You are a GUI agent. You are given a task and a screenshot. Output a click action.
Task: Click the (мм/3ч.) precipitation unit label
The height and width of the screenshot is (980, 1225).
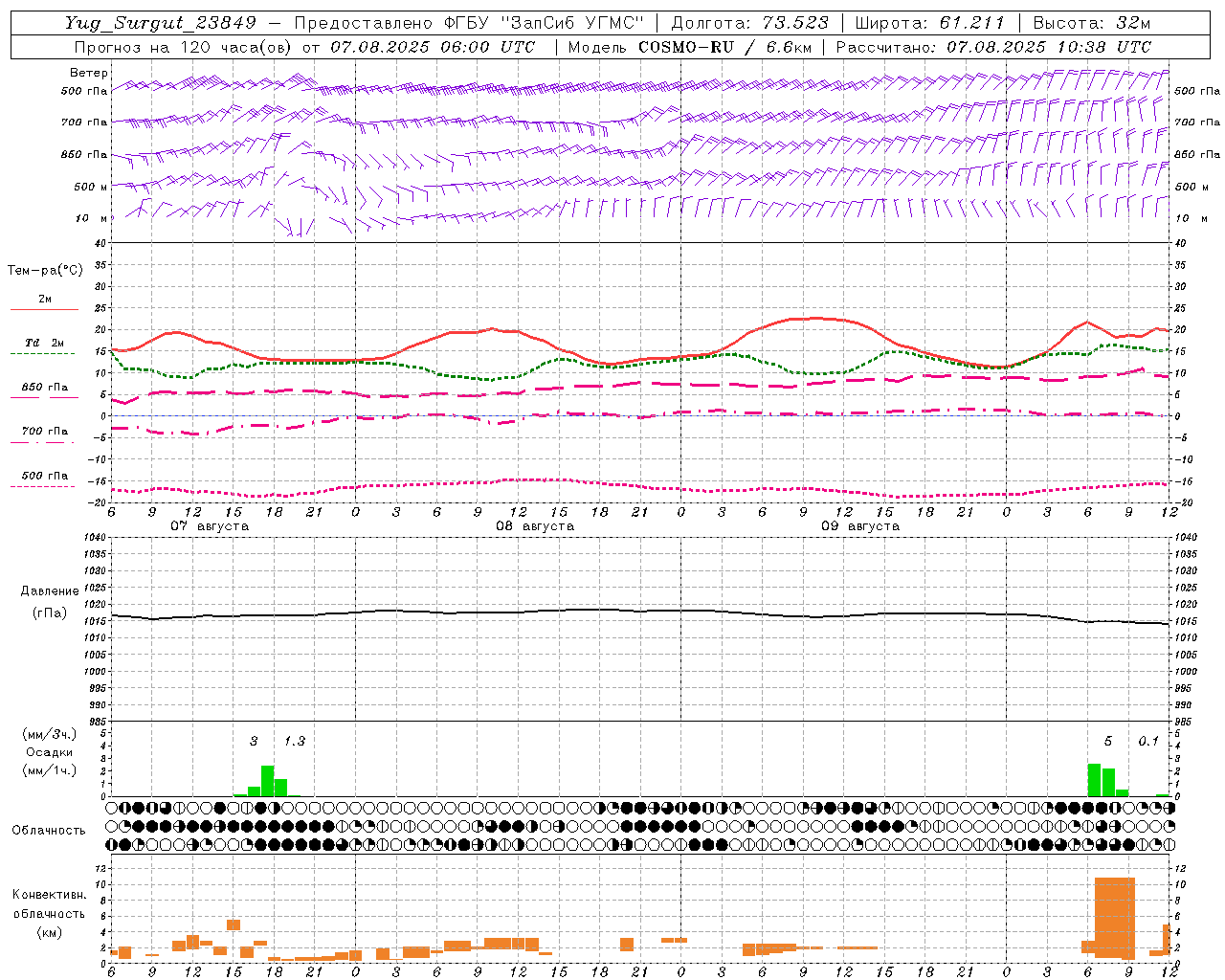point(50,734)
